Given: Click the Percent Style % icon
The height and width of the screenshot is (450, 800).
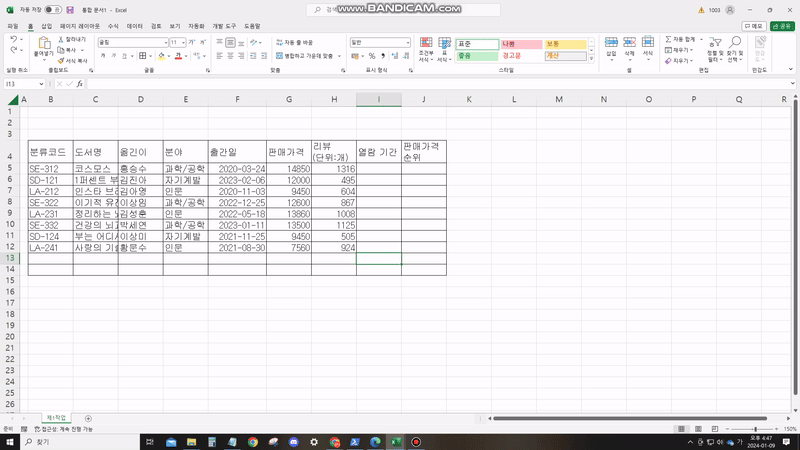Looking at the screenshot, I should pyautogui.click(x=372, y=56).
